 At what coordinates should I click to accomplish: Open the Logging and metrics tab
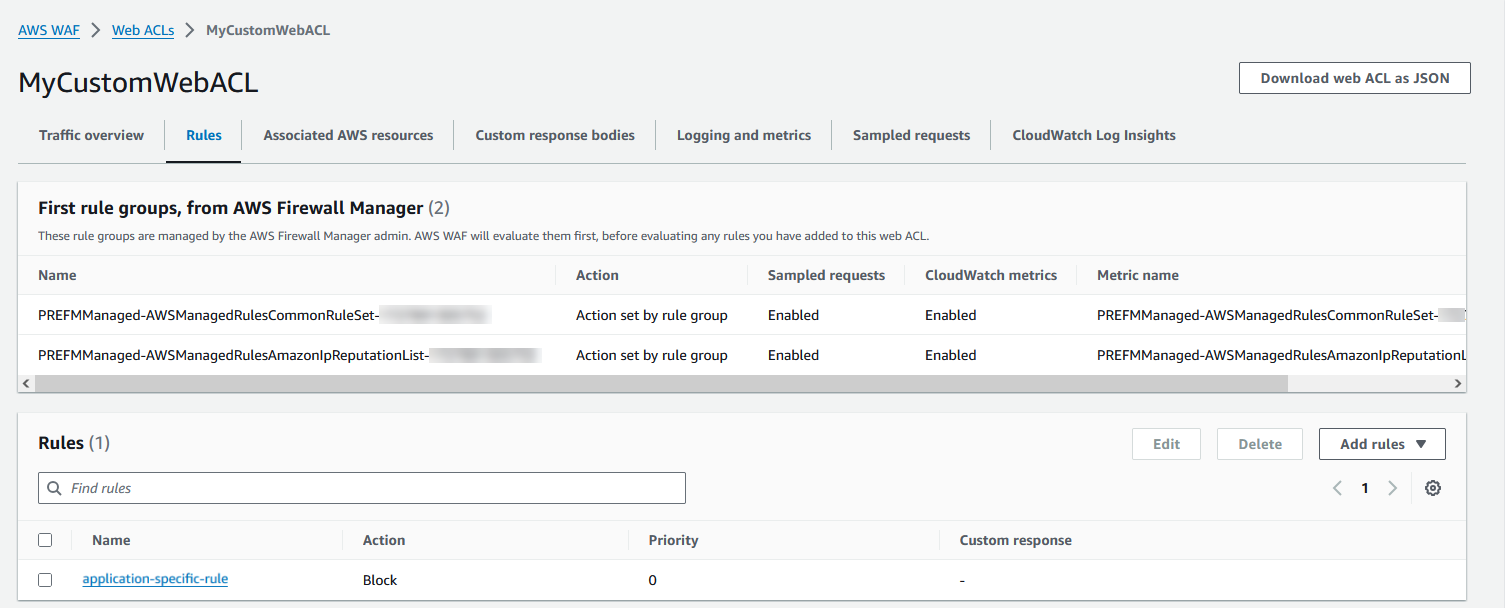pyautogui.click(x=744, y=135)
